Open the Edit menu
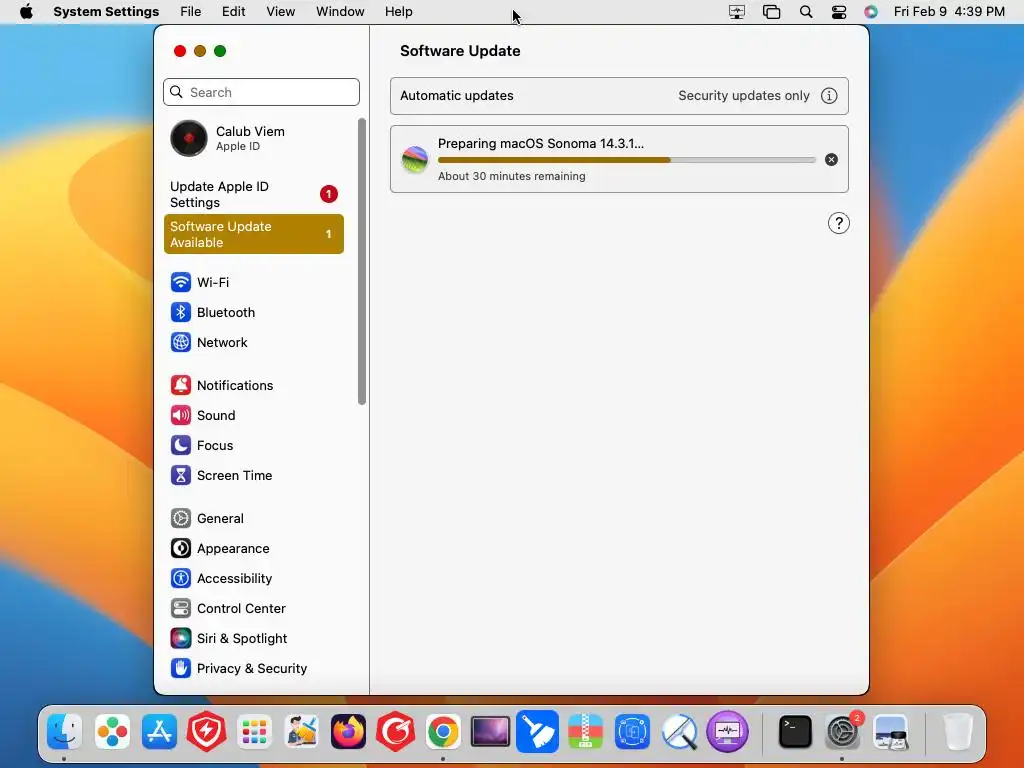 233,12
